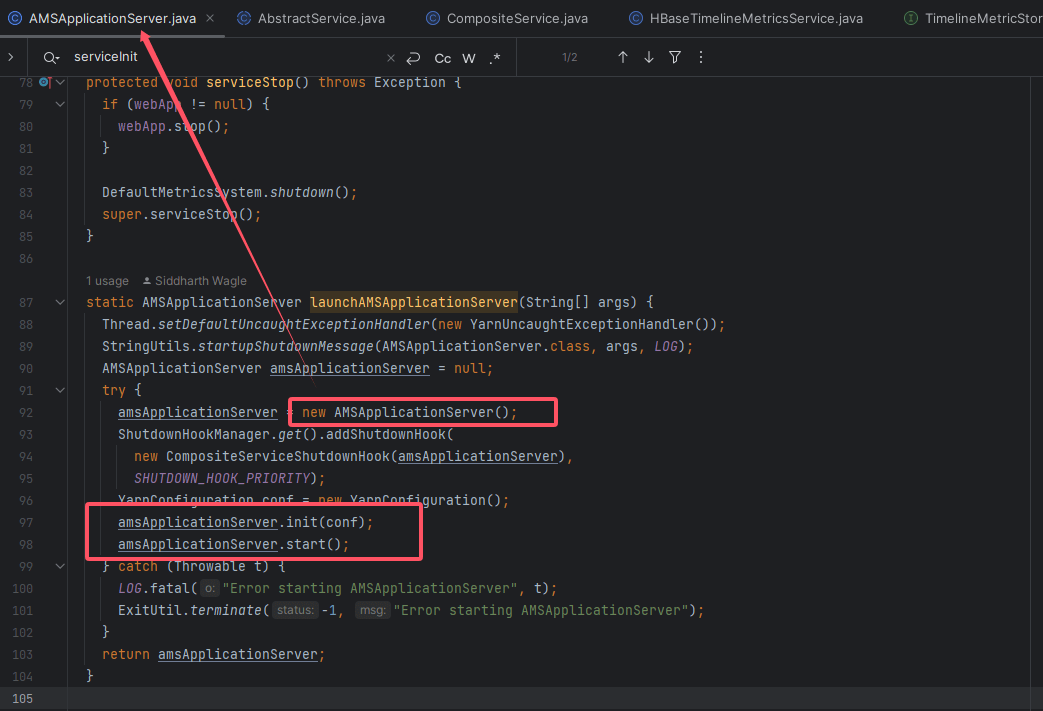
Task: Toggle Regex (.*) search option
Action: pos(494,59)
